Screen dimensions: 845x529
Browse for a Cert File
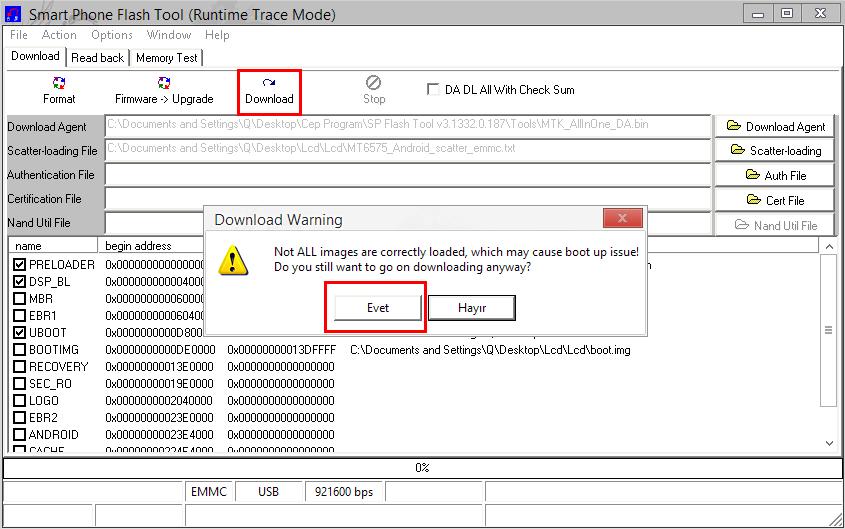tap(775, 200)
